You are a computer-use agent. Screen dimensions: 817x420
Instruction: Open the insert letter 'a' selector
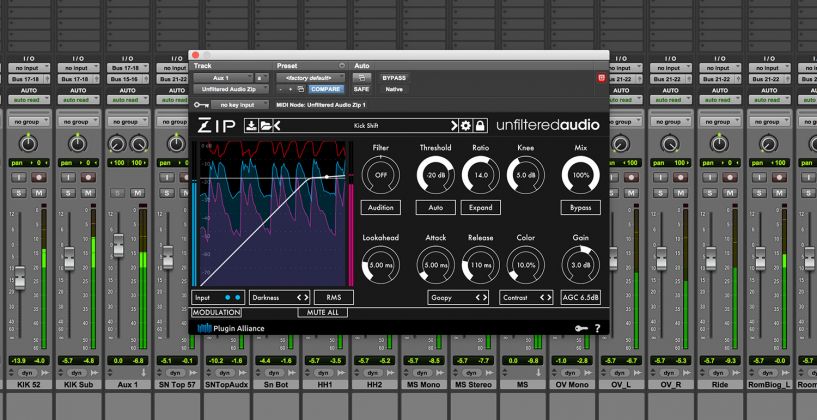click(262, 78)
